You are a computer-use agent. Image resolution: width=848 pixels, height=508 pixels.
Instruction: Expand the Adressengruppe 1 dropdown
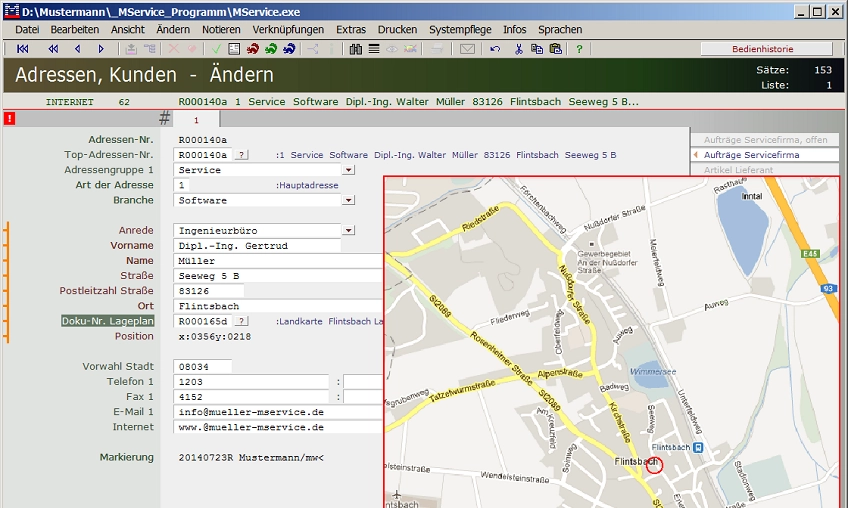pos(348,170)
